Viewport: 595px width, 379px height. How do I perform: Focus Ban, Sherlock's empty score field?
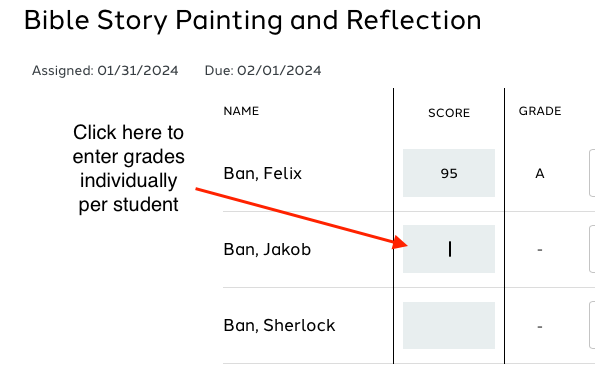449,326
